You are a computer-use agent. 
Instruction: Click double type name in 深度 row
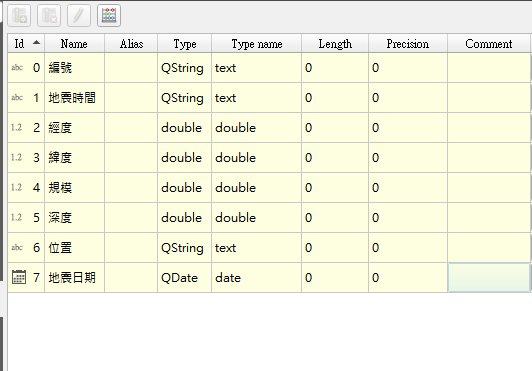pos(256,217)
